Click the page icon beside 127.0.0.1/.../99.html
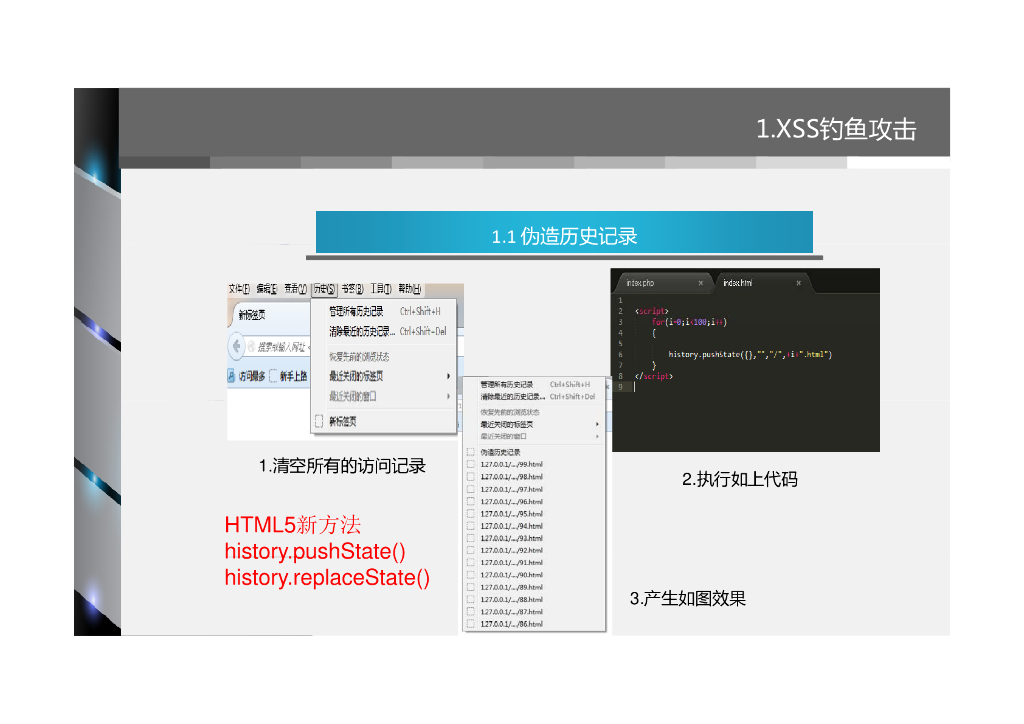Screen dimensions: 1024x724 pyautogui.click(x=470, y=465)
